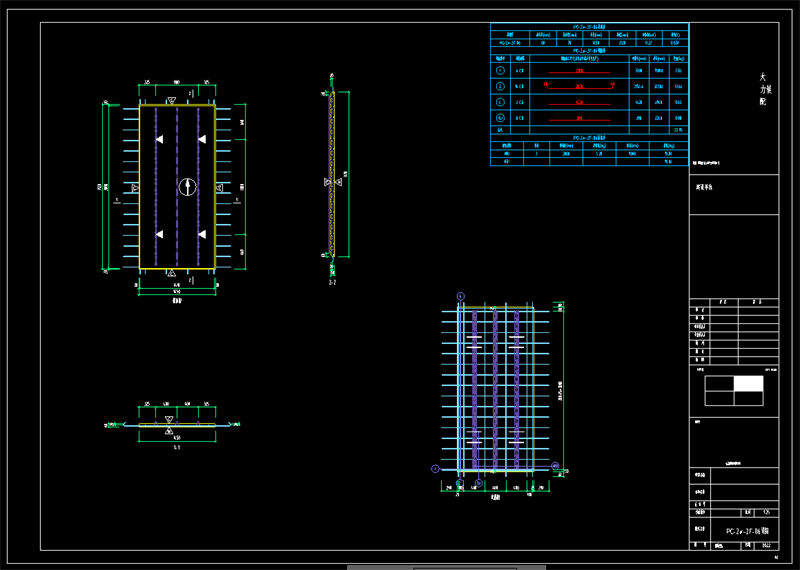Click the view title below the lower-right rebar plan
Image resolution: width=800 pixels, height=570 pixels.
tap(495, 497)
